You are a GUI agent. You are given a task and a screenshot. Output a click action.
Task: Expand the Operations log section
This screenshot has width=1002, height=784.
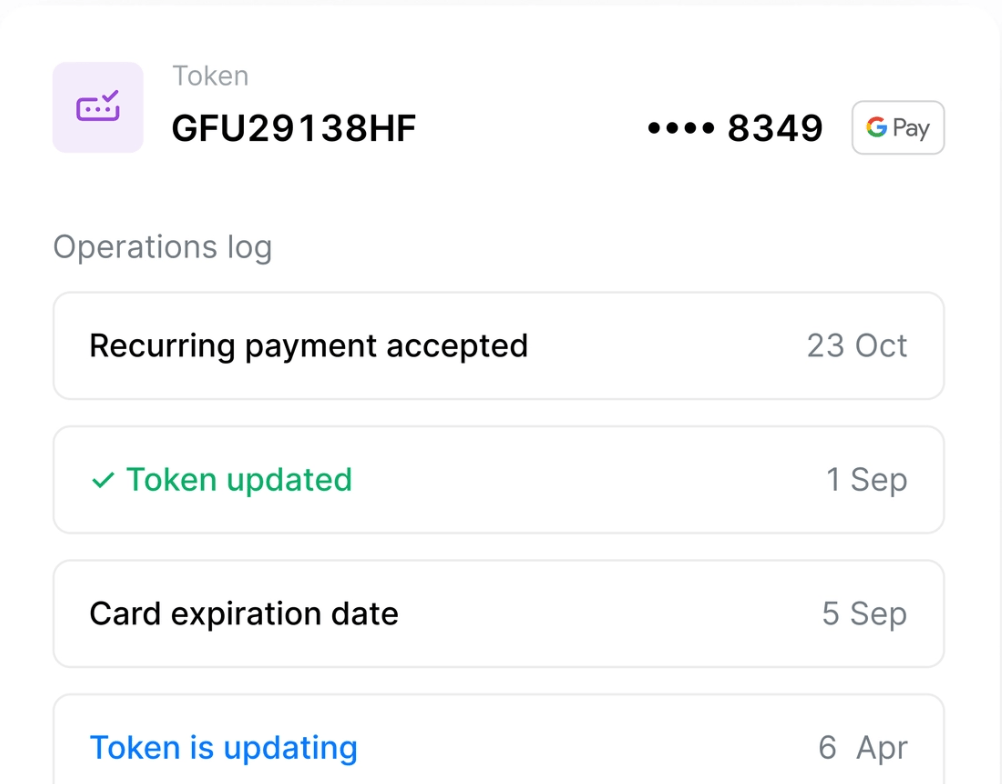(162, 247)
